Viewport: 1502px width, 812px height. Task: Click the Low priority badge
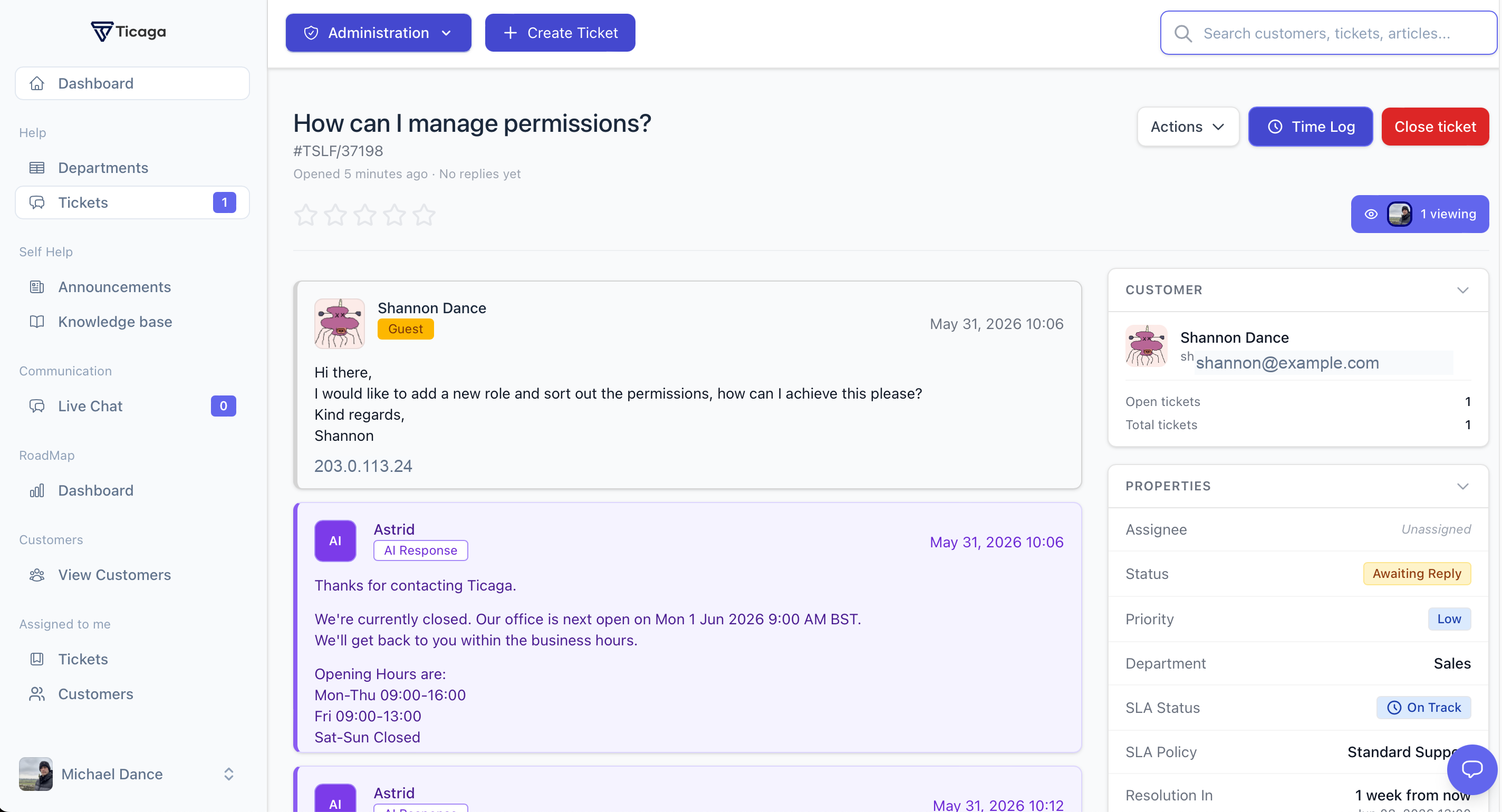[x=1449, y=619]
